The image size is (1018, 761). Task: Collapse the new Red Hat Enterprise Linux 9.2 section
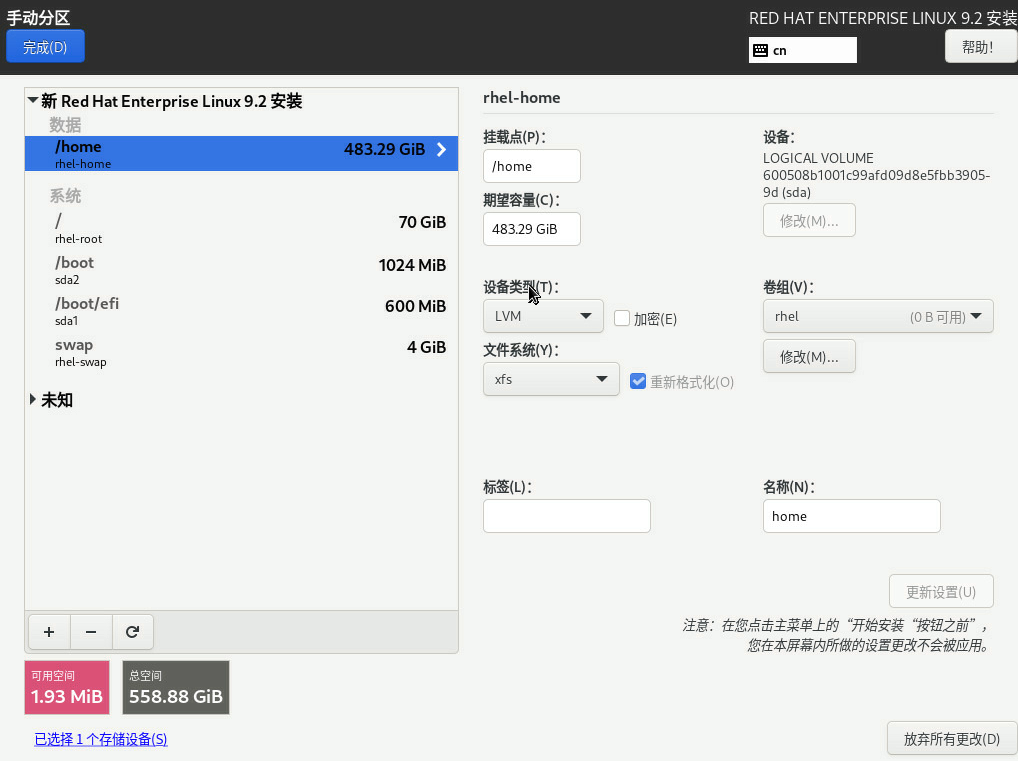pos(33,101)
